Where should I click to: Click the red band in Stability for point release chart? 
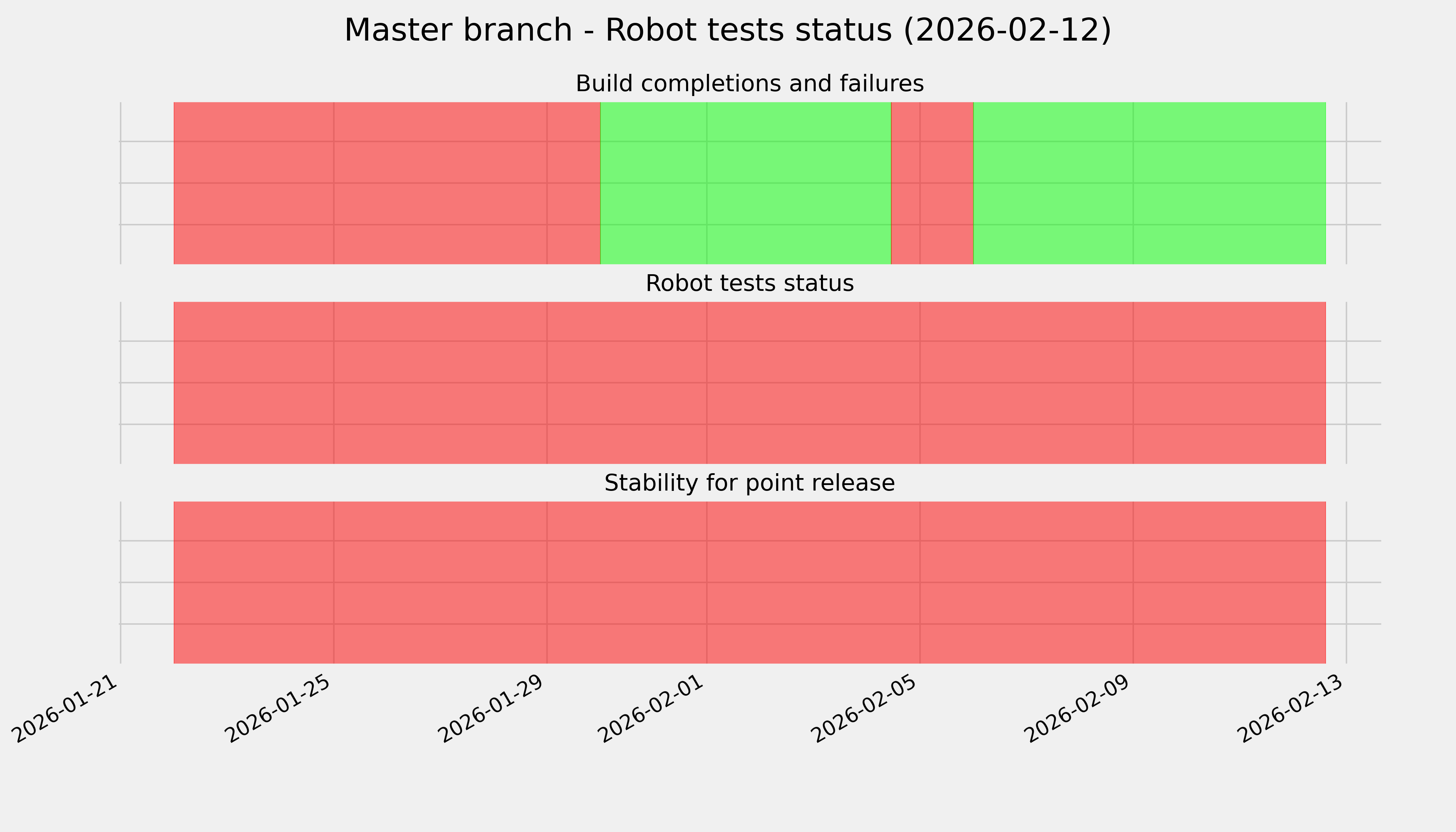click(x=749, y=582)
